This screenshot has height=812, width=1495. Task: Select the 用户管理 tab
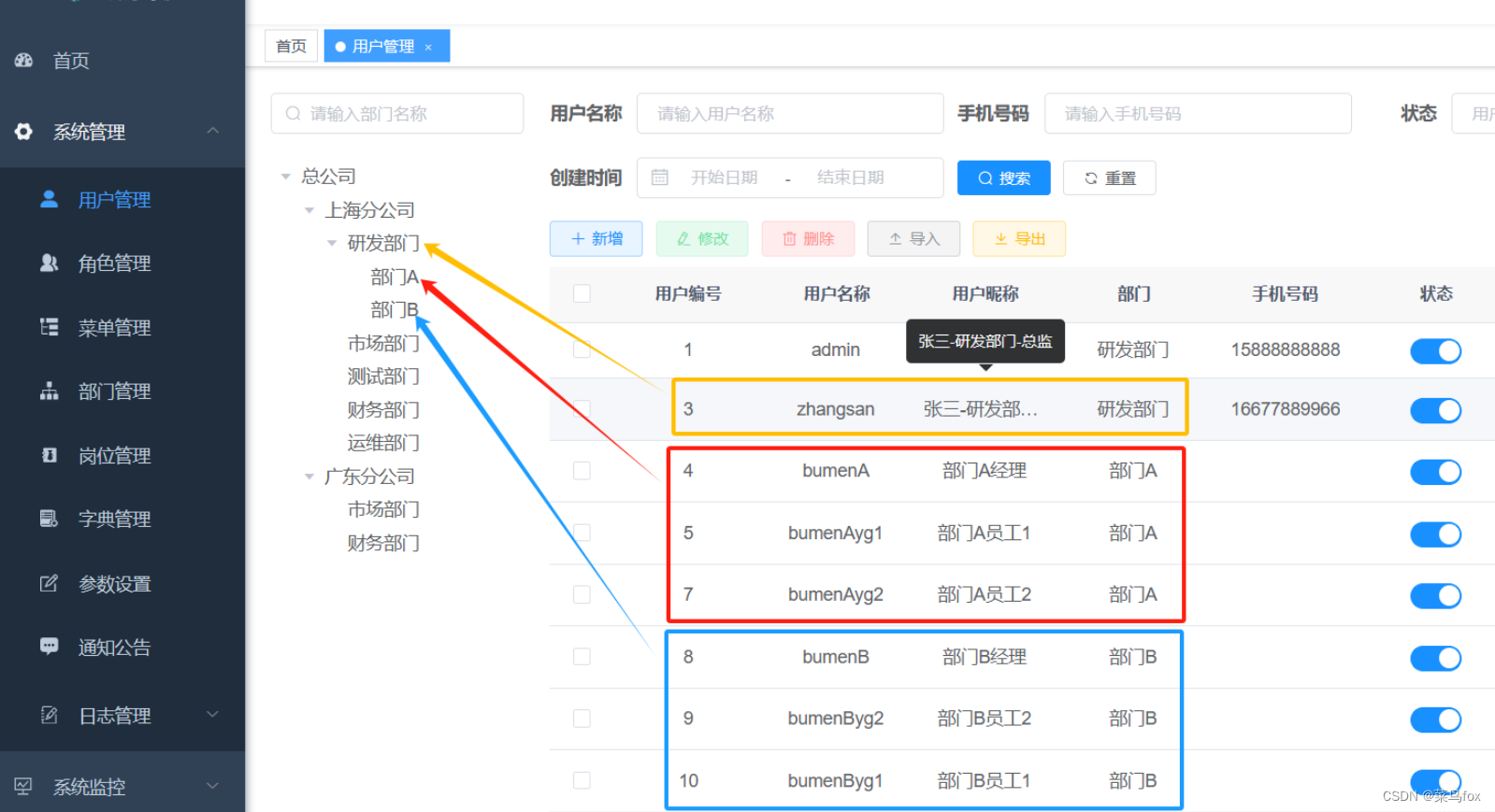click(x=386, y=46)
